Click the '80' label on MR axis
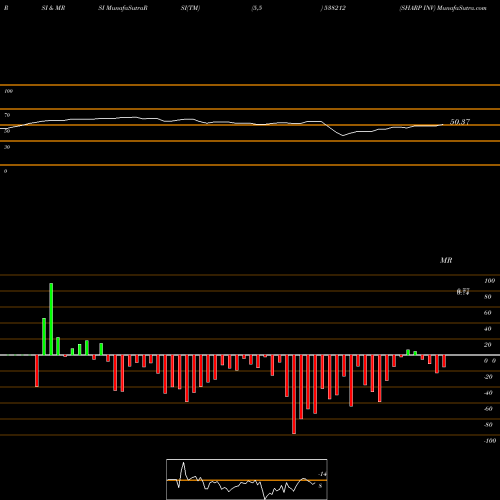500x500 pixels. point(488,297)
